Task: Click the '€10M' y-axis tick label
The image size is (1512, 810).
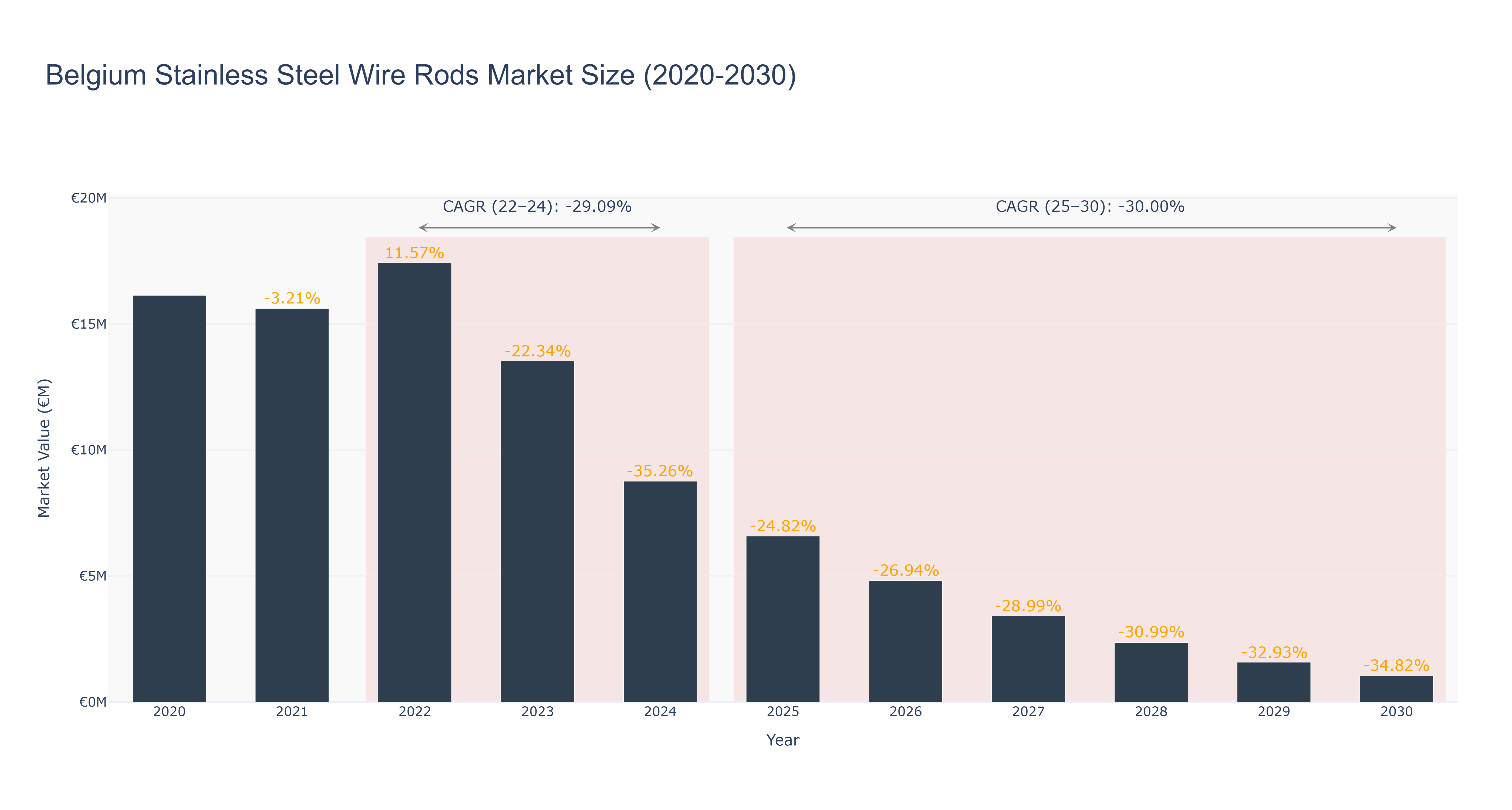Action: (89, 450)
